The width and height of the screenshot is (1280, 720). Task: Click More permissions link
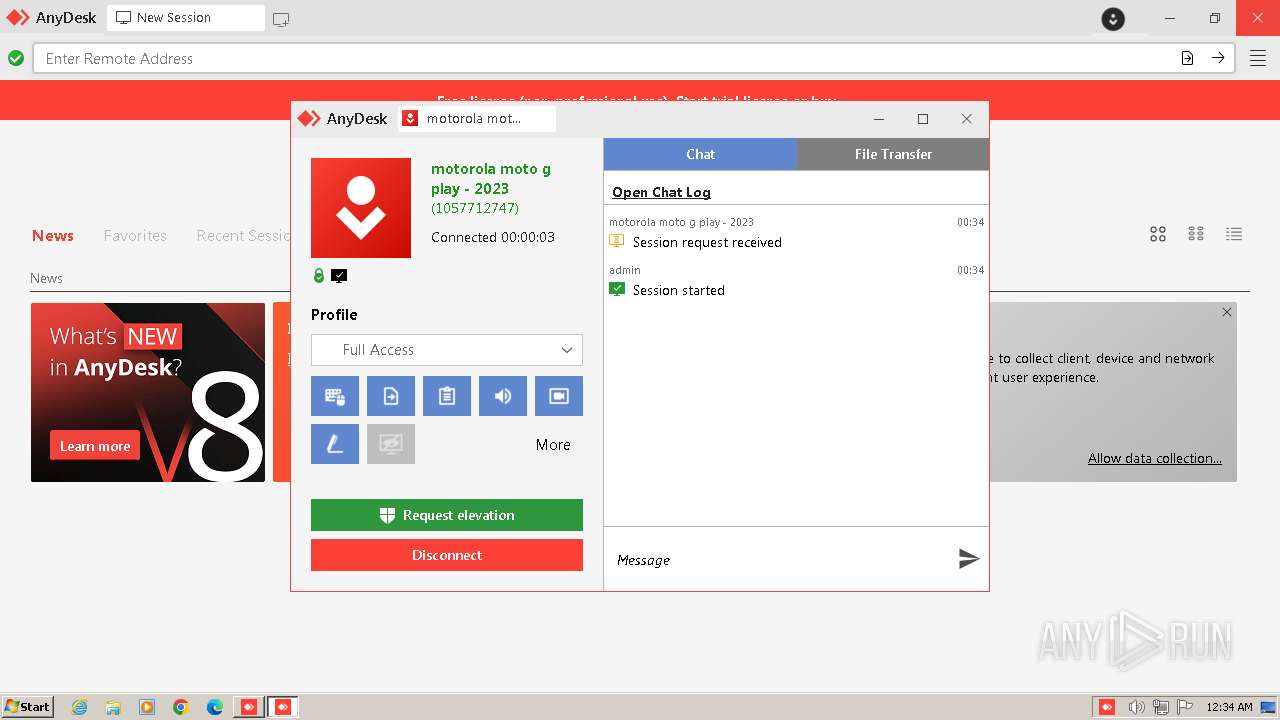pyautogui.click(x=553, y=445)
